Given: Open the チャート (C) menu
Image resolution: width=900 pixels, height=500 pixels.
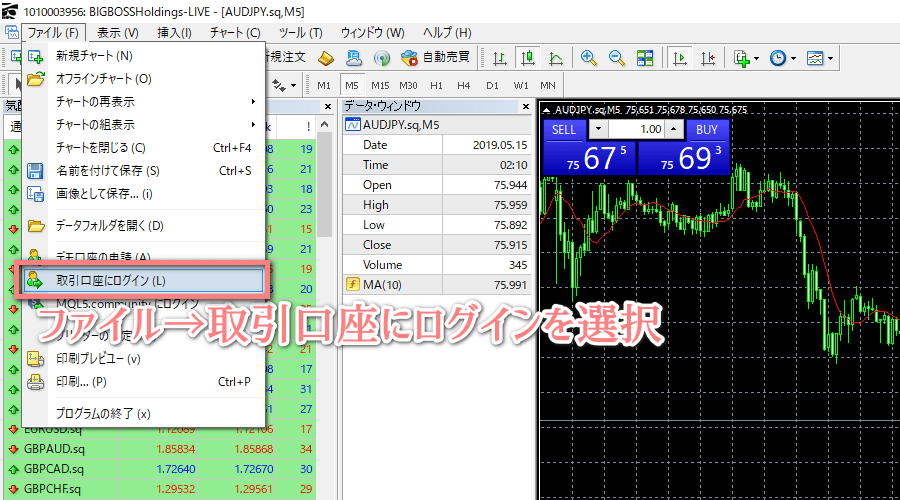Looking at the screenshot, I should tap(235, 33).
